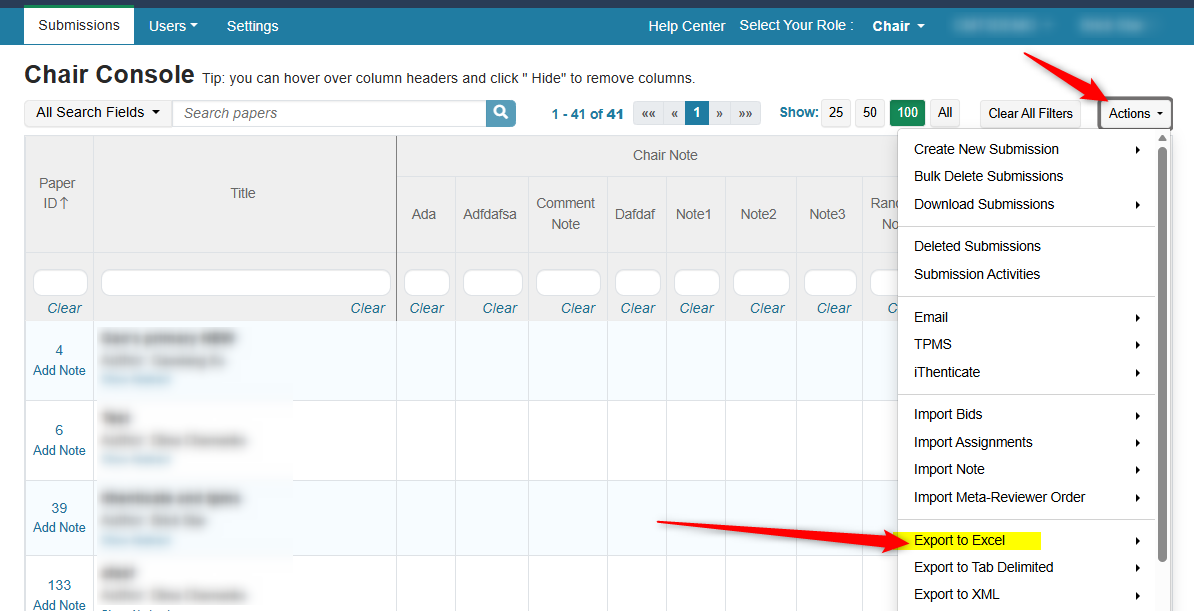This screenshot has width=1194, height=611.
Task: Expand Import Assignments submenu
Action: [1027, 443]
